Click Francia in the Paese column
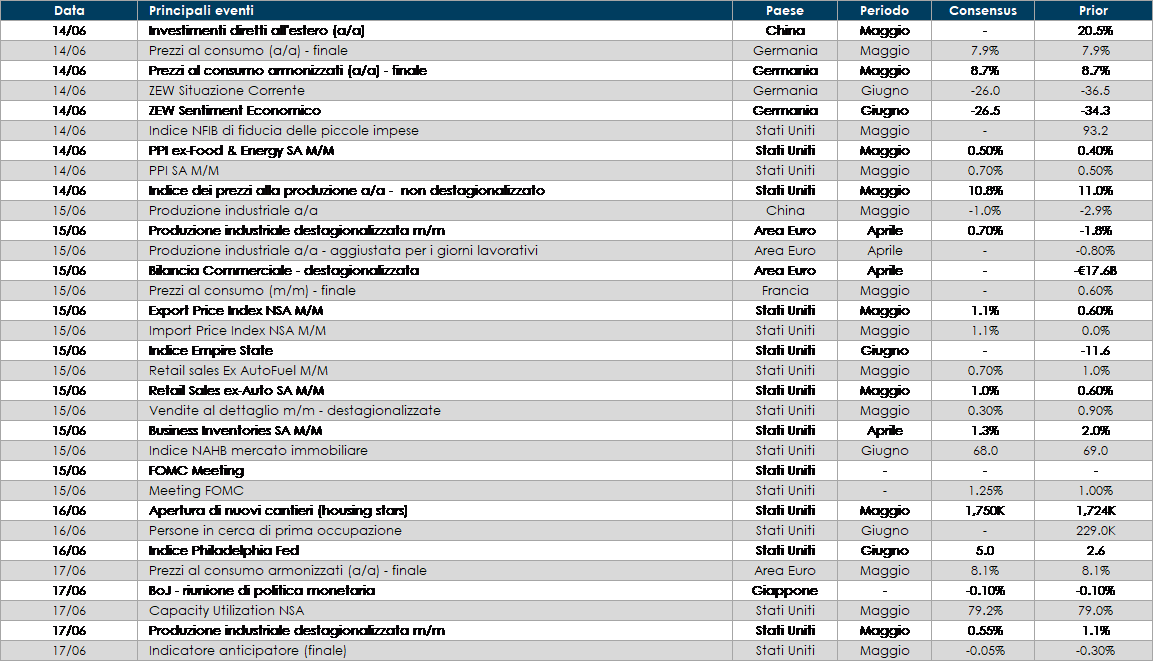 pyautogui.click(x=784, y=291)
